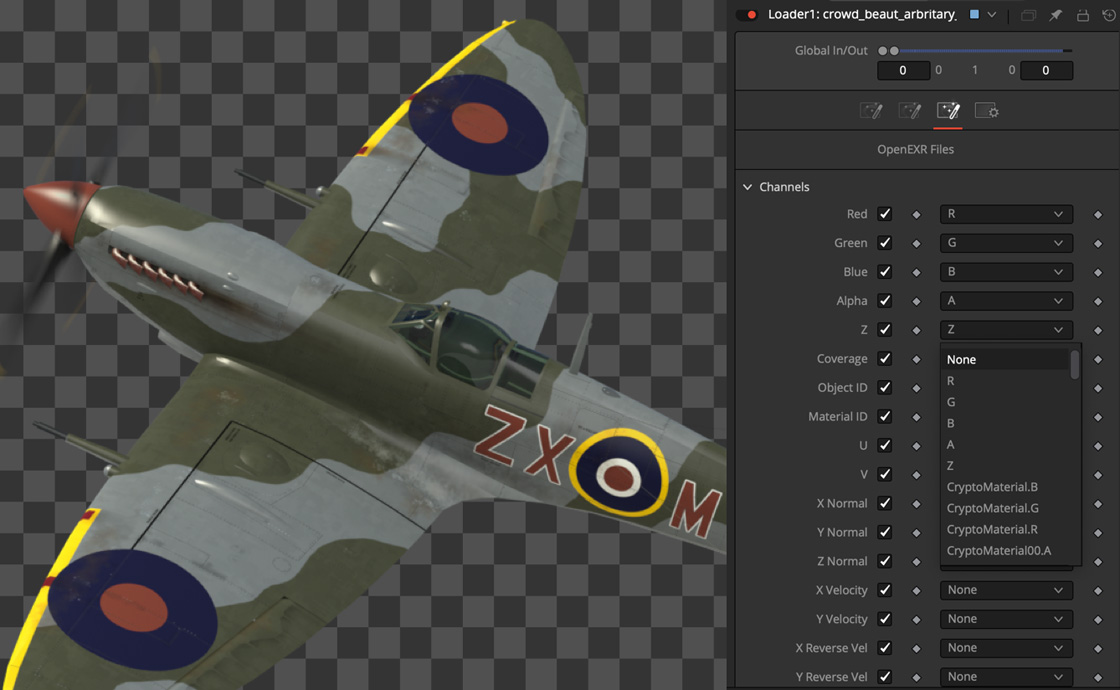The image size is (1120, 690).
Task: Click the versions icon in Inspector header
Action: pos(1028,15)
